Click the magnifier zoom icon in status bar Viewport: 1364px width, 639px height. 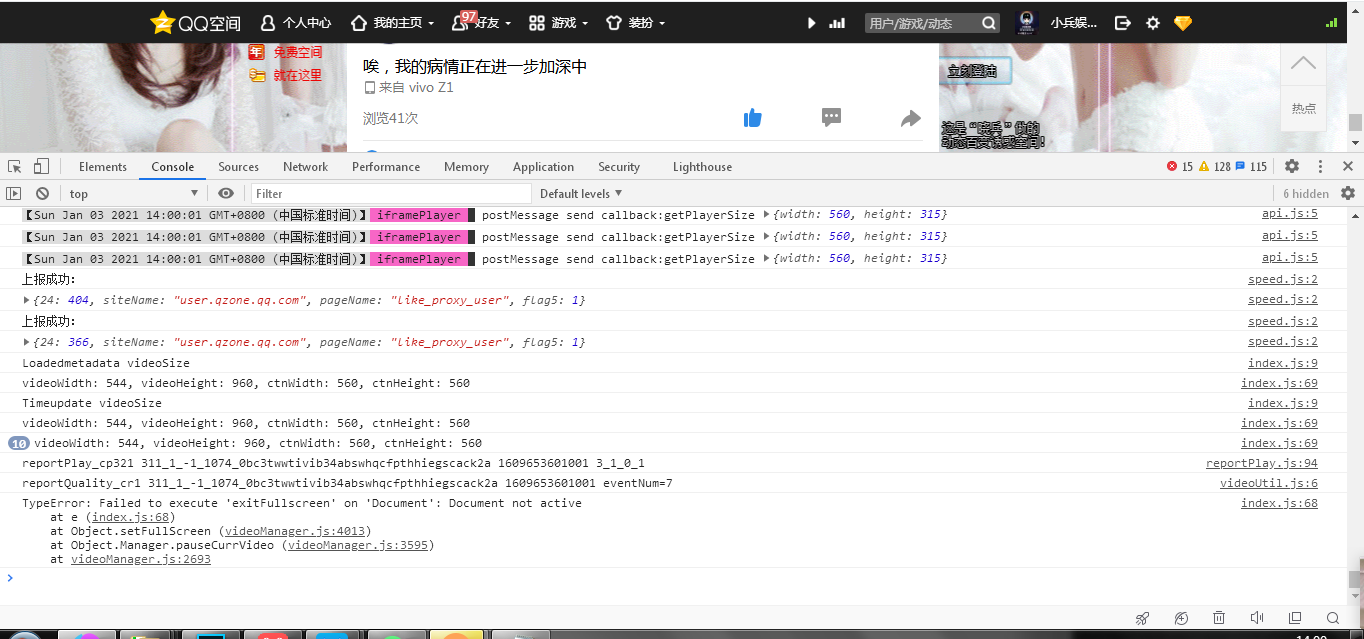(x=1333, y=618)
